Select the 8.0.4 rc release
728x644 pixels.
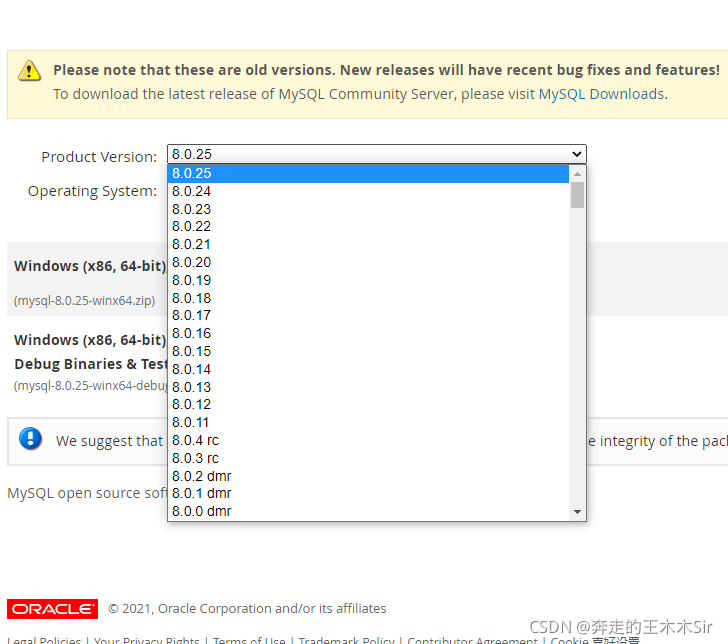(368, 440)
